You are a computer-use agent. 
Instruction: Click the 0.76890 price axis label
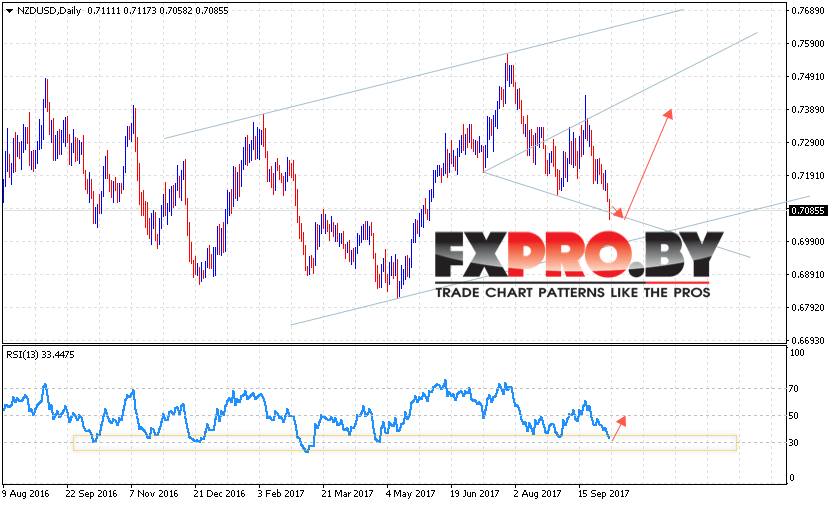coord(807,11)
